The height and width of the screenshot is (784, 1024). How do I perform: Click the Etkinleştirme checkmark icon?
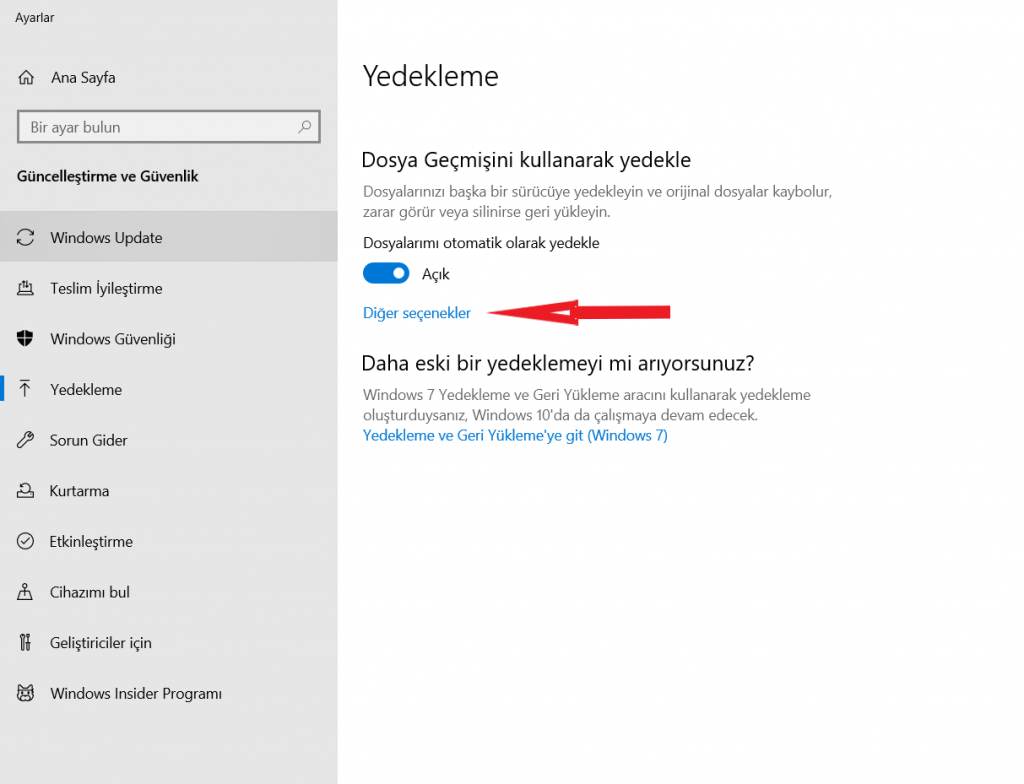tap(25, 541)
